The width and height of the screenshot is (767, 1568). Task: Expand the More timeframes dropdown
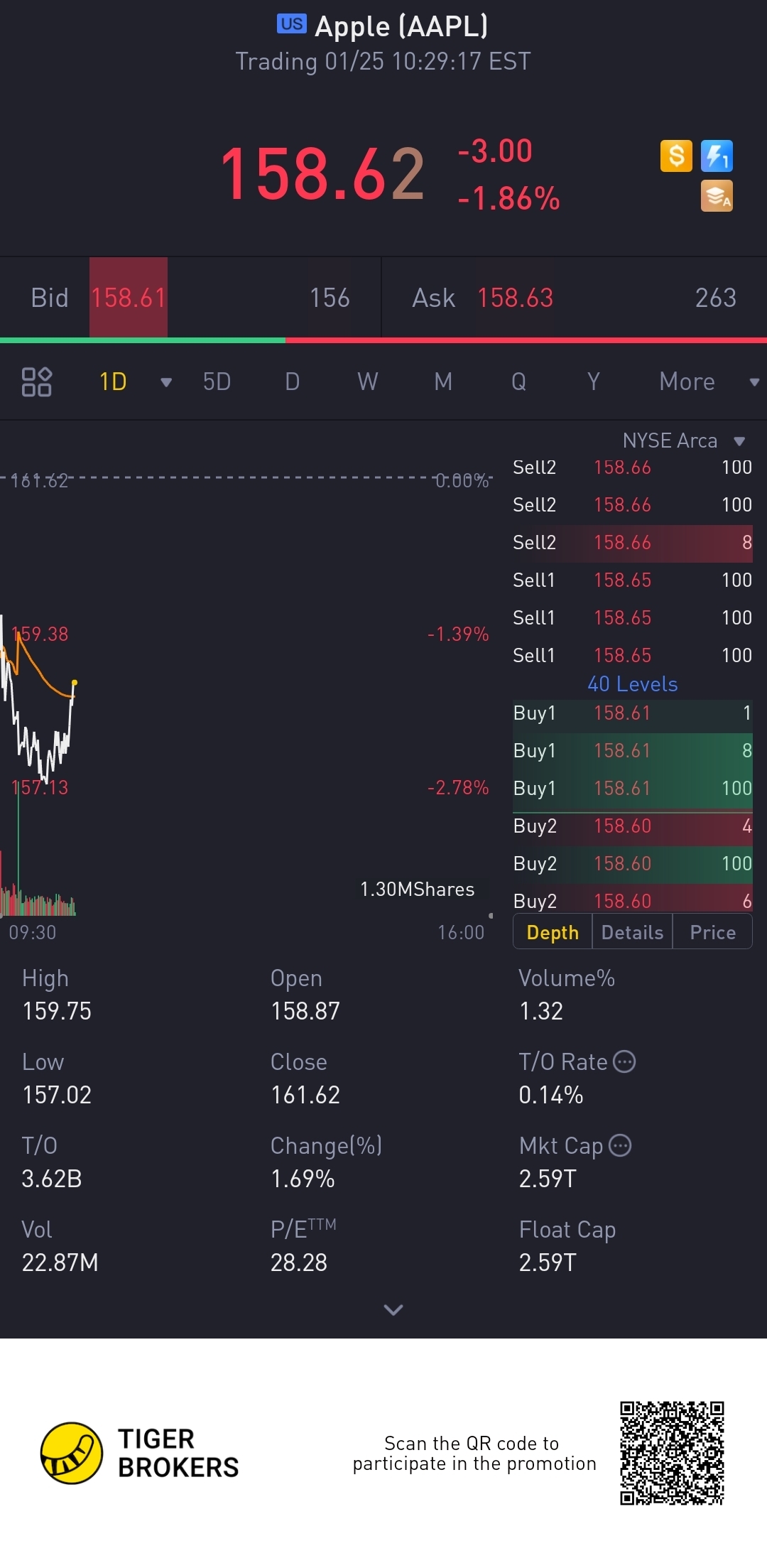click(x=754, y=382)
